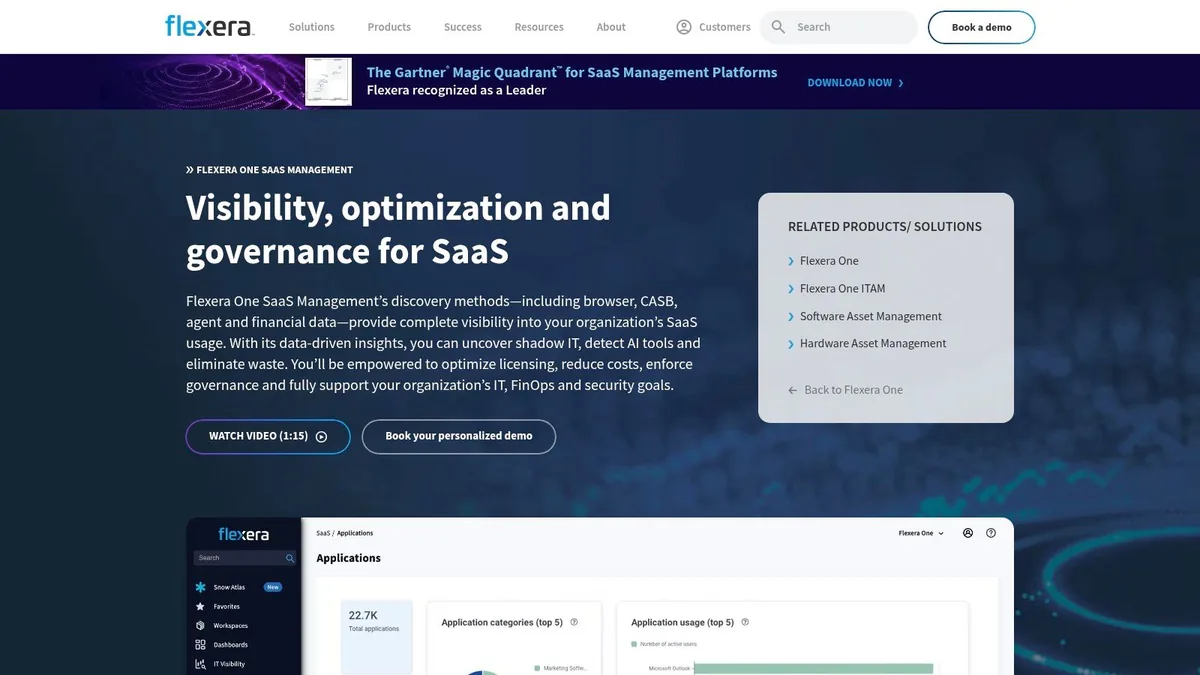The image size is (1200, 675).
Task: Click the search magnifier icon in header
Action: tap(779, 27)
